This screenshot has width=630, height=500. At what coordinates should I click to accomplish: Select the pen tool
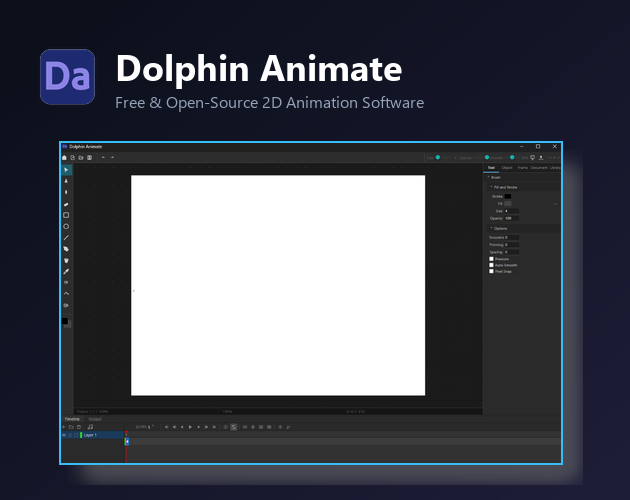(66, 249)
